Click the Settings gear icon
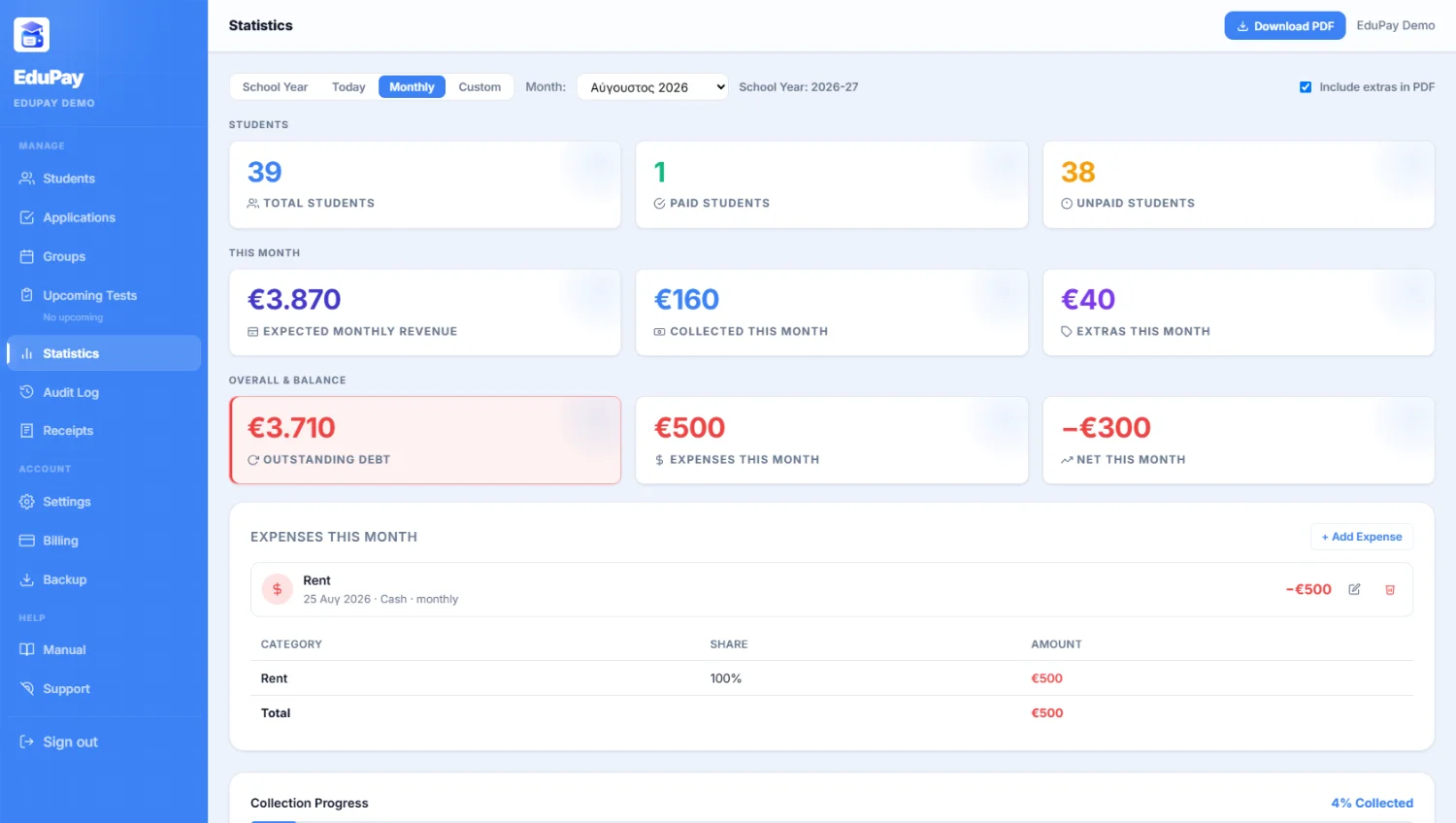The image size is (1456, 823). [27, 502]
